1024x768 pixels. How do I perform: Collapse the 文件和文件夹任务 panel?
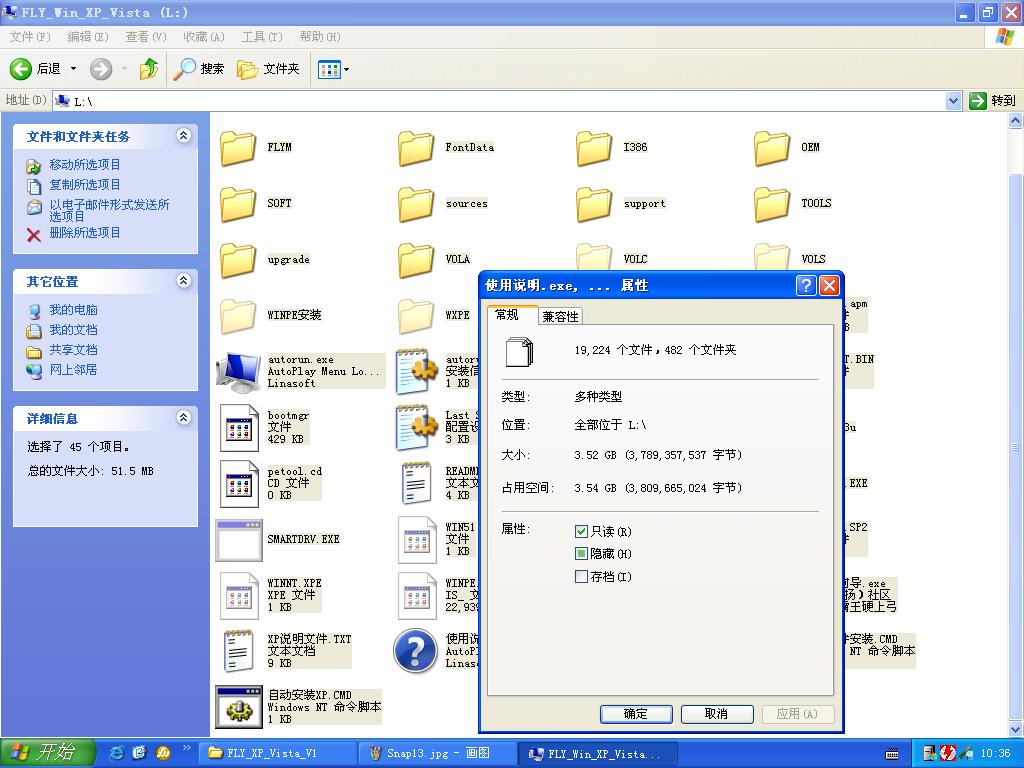(x=184, y=136)
